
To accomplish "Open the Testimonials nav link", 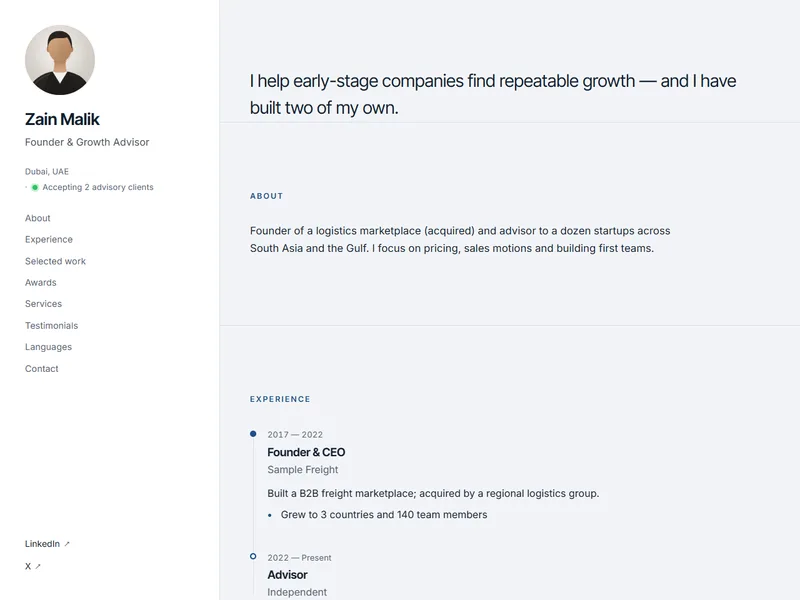I will click(x=52, y=326).
